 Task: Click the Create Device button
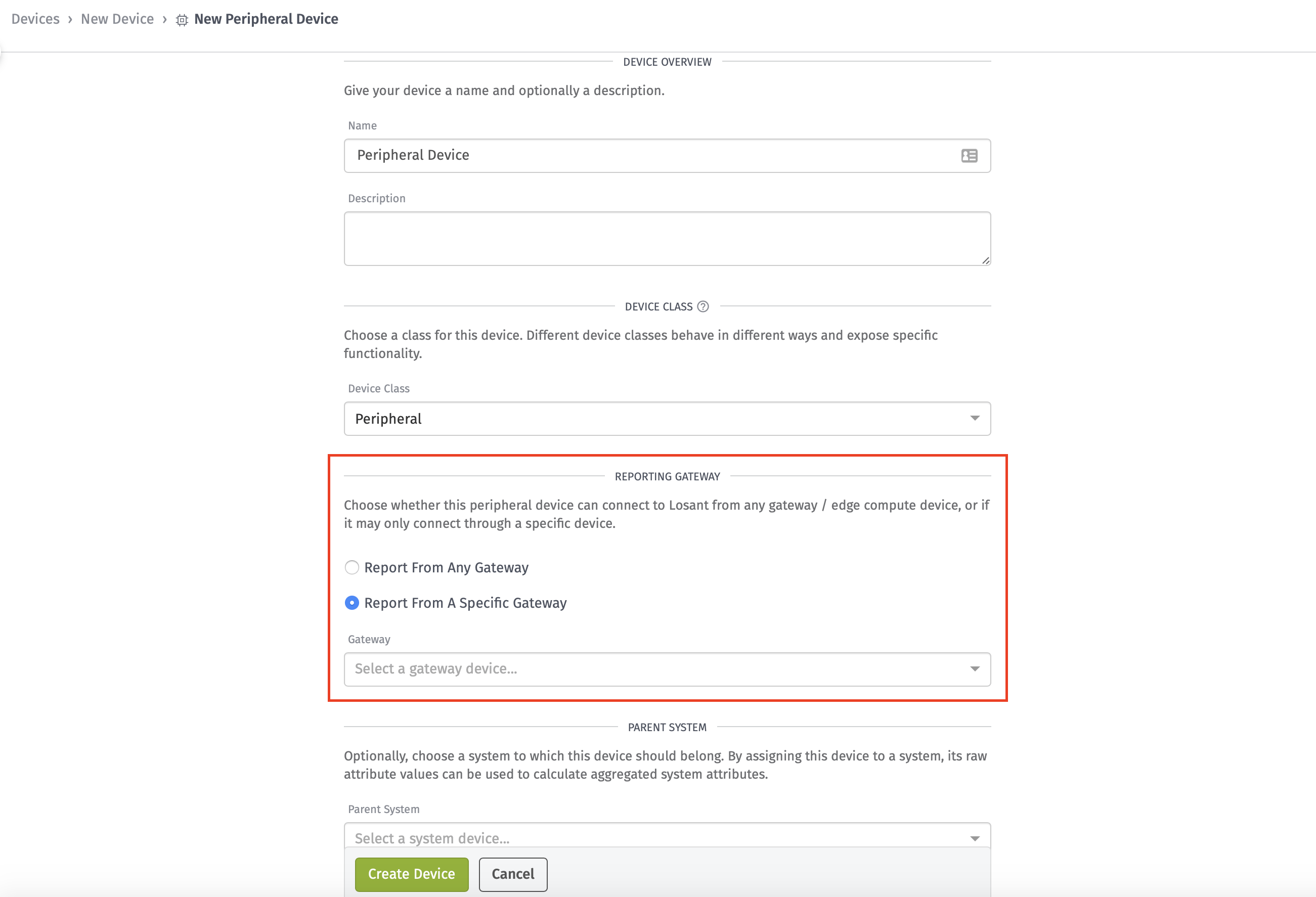click(412, 874)
